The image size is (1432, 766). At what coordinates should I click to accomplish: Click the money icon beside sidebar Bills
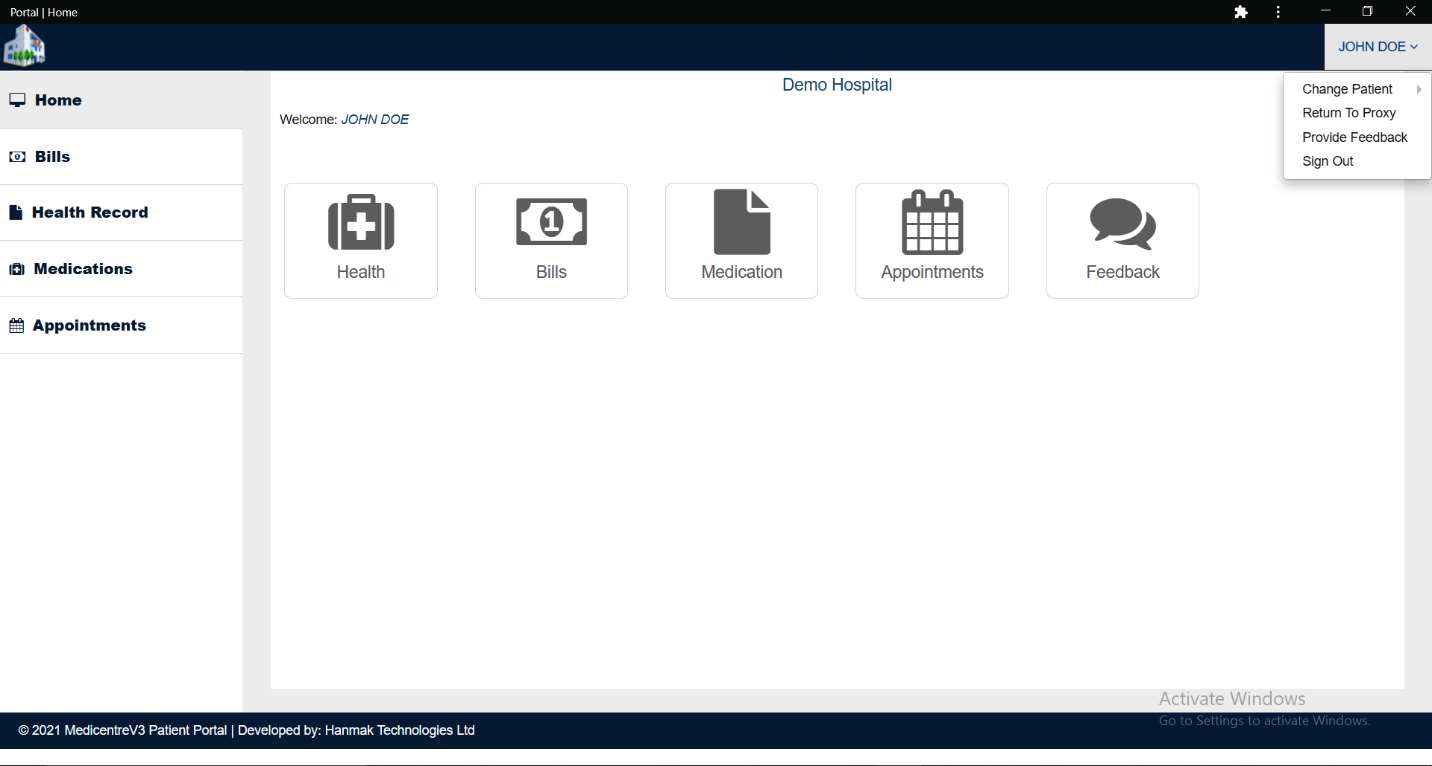pos(17,157)
